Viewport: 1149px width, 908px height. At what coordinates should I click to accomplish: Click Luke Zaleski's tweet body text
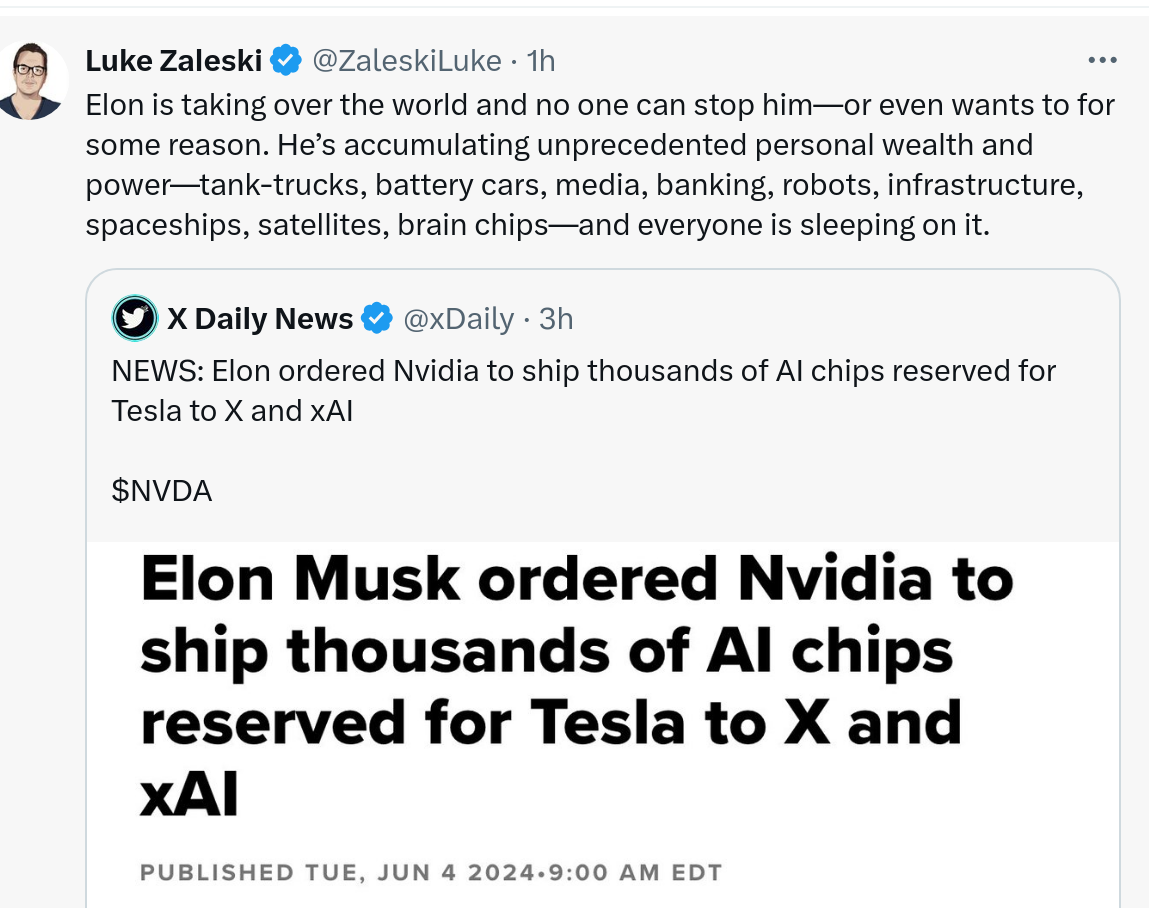tap(600, 165)
